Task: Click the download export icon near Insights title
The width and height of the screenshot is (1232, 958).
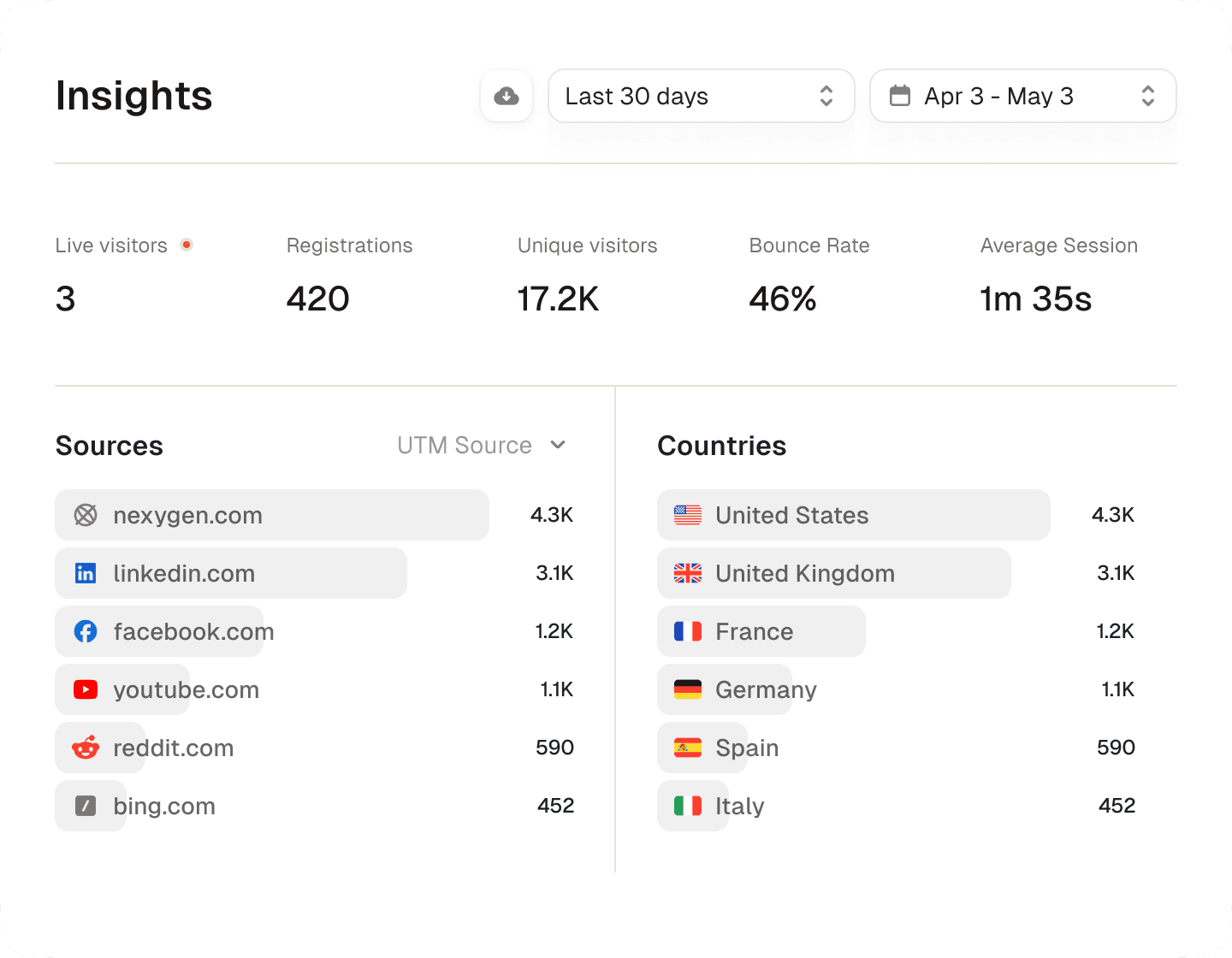Action: point(506,96)
